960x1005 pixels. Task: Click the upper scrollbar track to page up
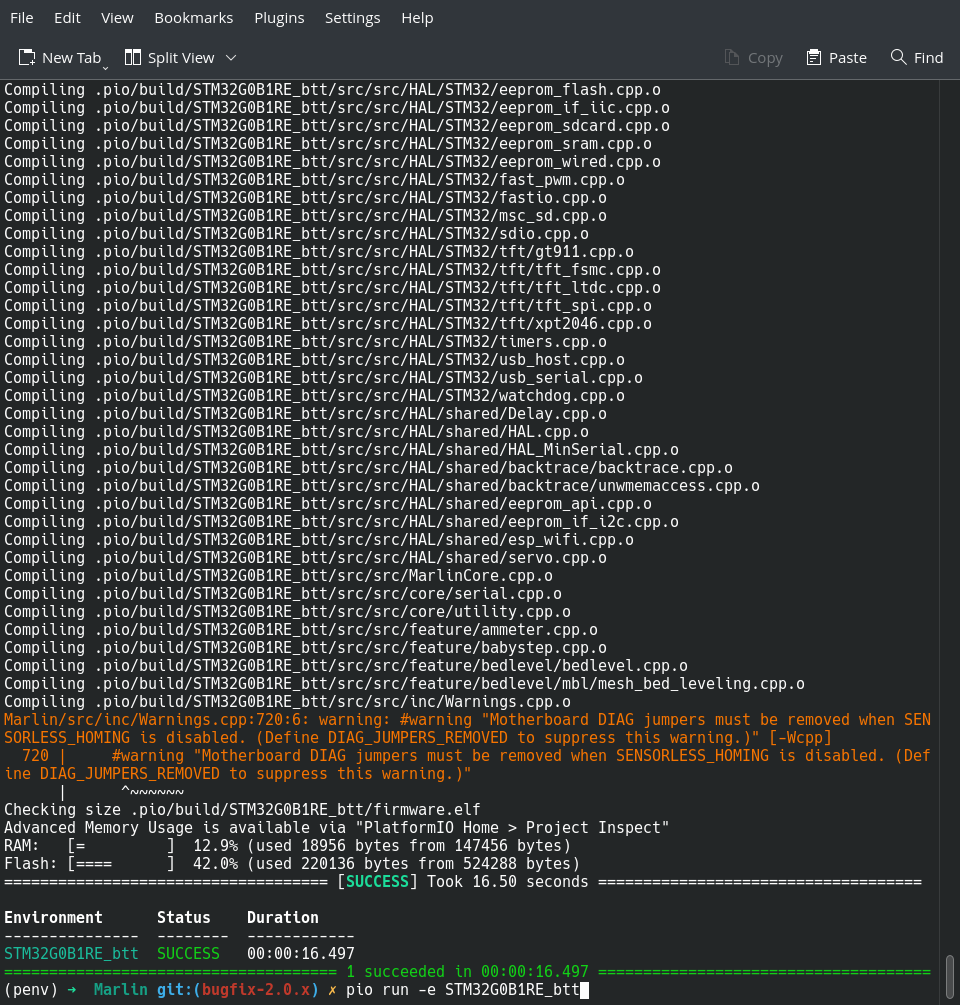(x=950, y=400)
